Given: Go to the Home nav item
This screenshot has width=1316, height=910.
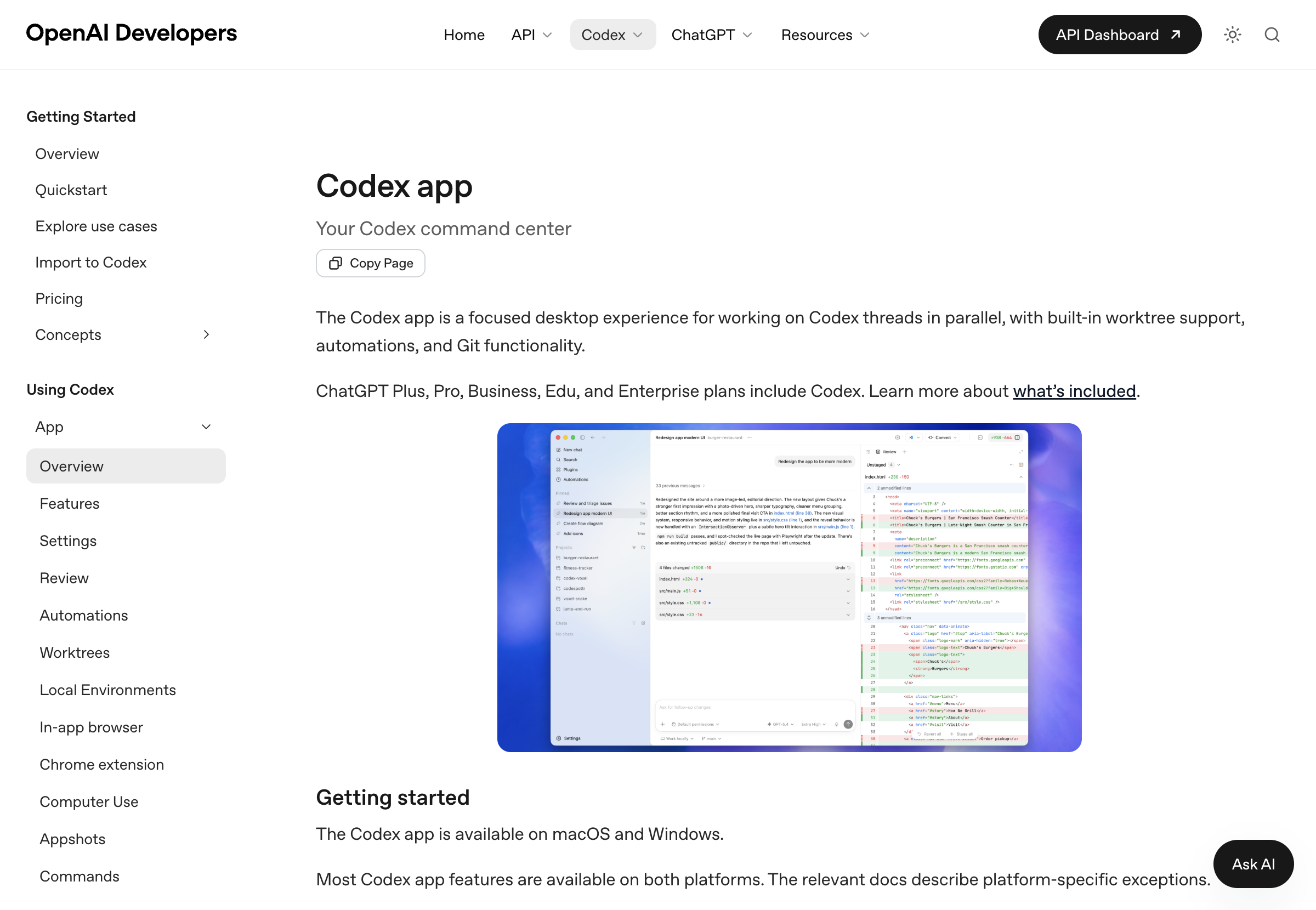Looking at the screenshot, I should pyautogui.click(x=464, y=35).
